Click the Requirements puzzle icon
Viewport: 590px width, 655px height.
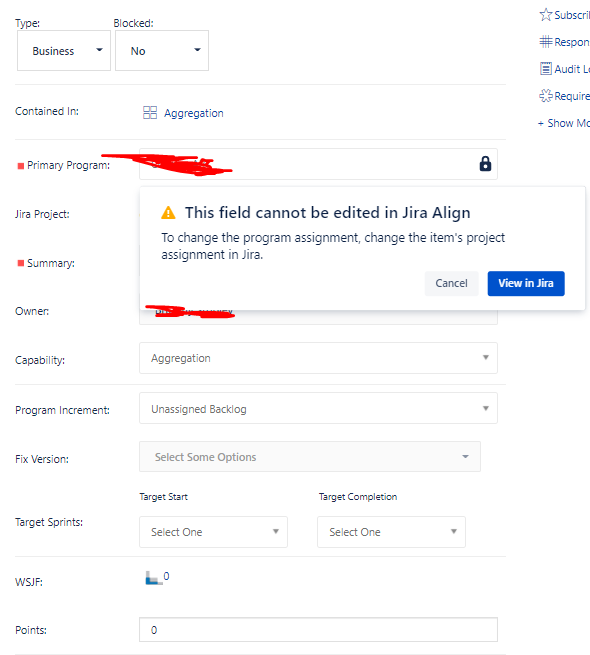tap(546, 96)
